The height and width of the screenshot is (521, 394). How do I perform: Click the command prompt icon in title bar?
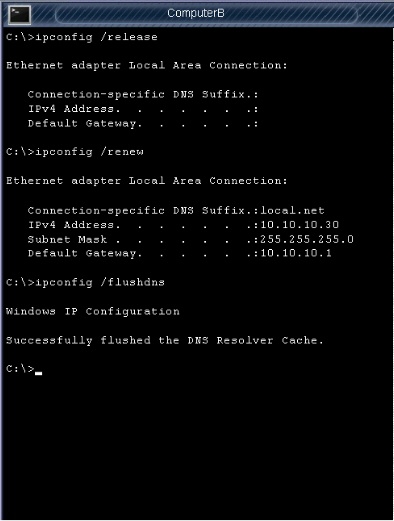pos(19,15)
